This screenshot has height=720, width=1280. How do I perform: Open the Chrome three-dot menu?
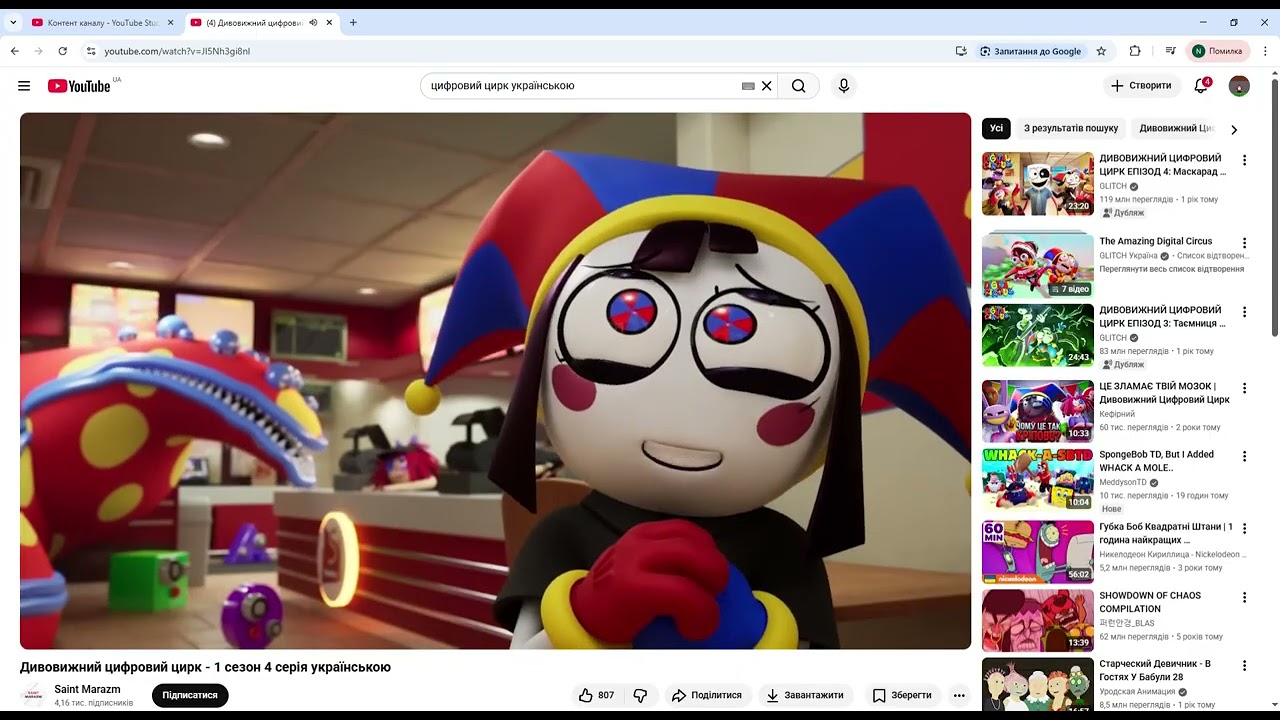click(x=1265, y=51)
